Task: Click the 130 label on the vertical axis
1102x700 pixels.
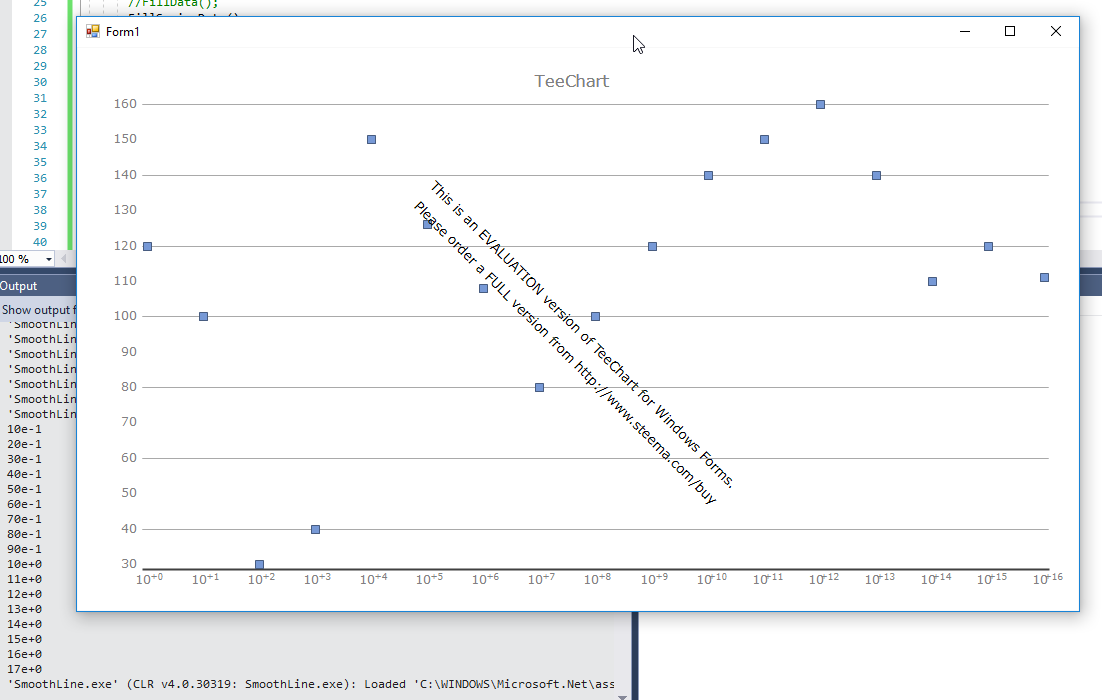Action: pyautogui.click(x=125, y=210)
